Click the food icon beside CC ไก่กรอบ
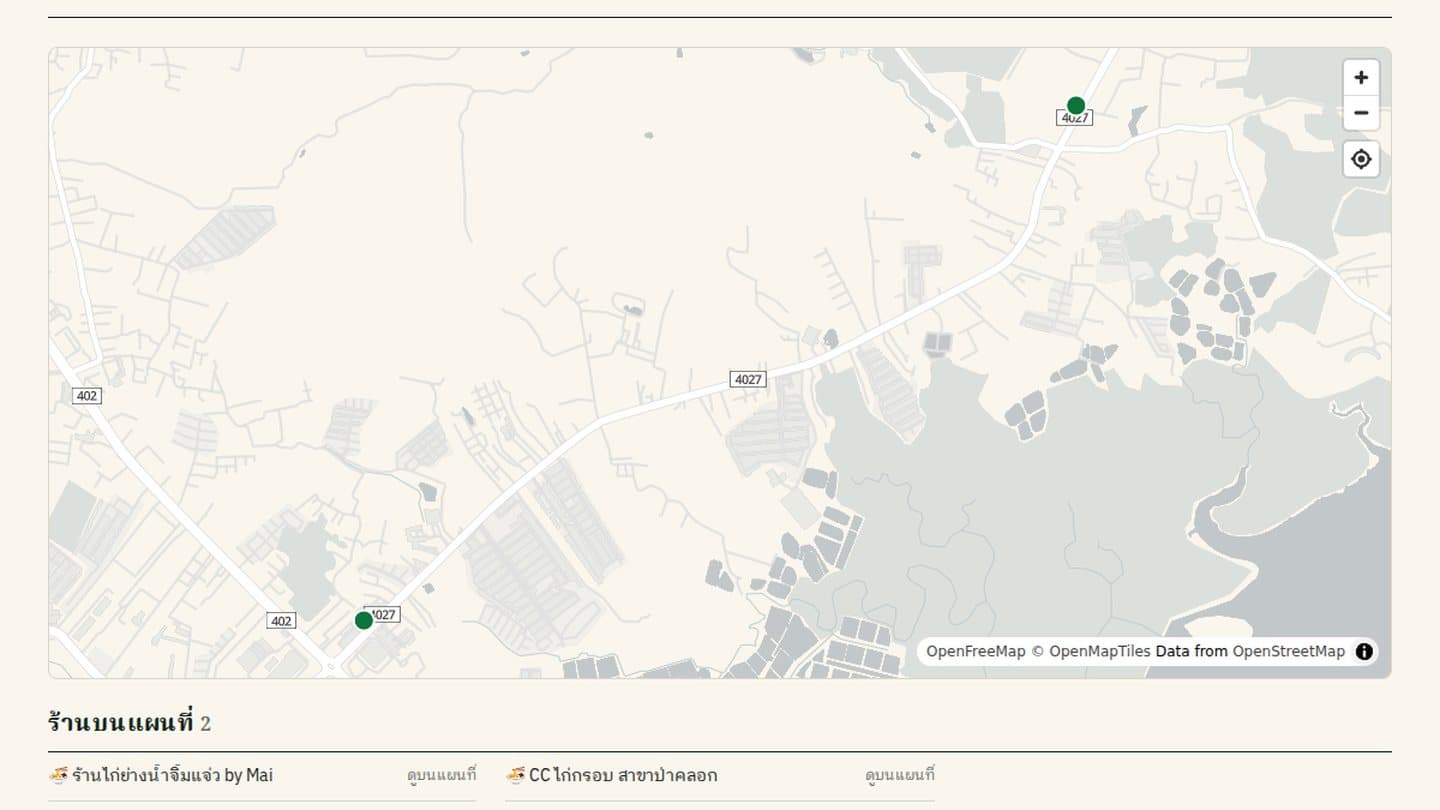The height and width of the screenshot is (810, 1440). tap(516, 775)
